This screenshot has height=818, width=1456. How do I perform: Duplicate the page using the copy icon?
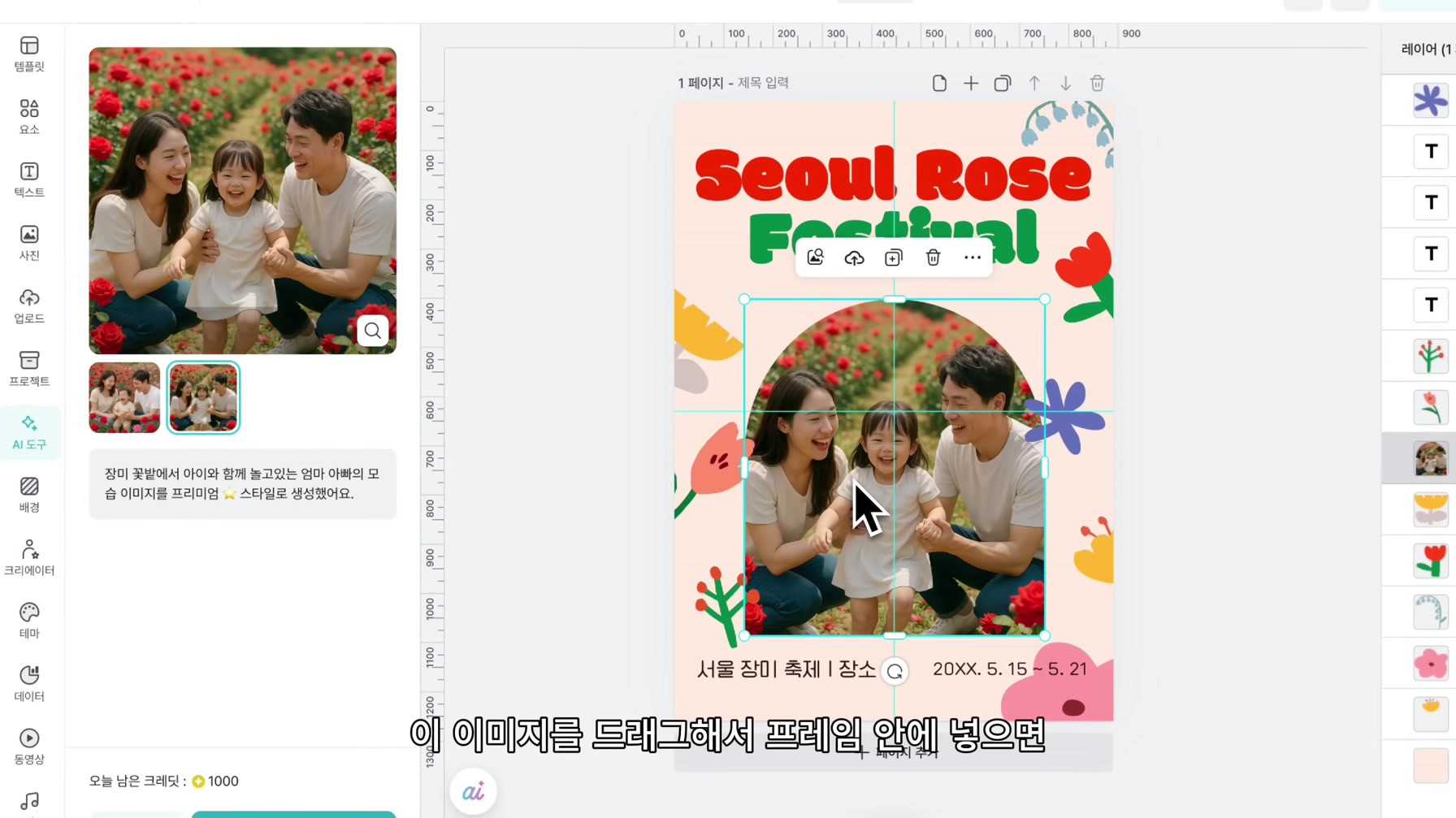(x=1002, y=83)
